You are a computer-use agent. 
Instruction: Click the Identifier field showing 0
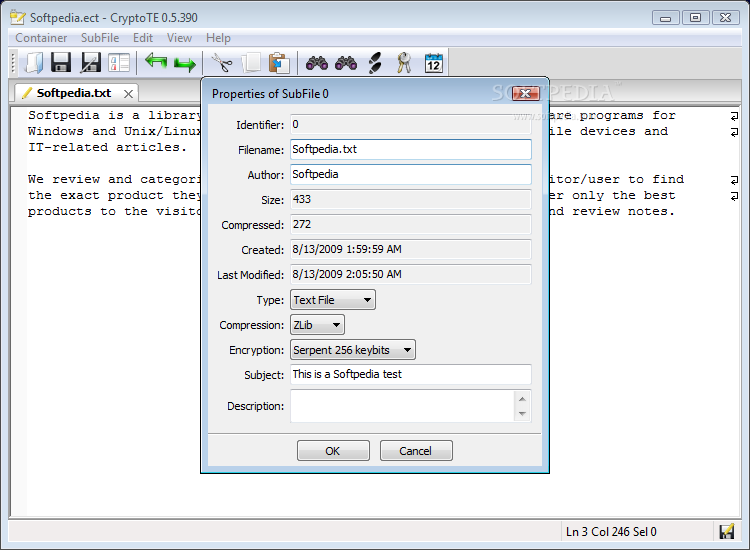click(x=411, y=124)
